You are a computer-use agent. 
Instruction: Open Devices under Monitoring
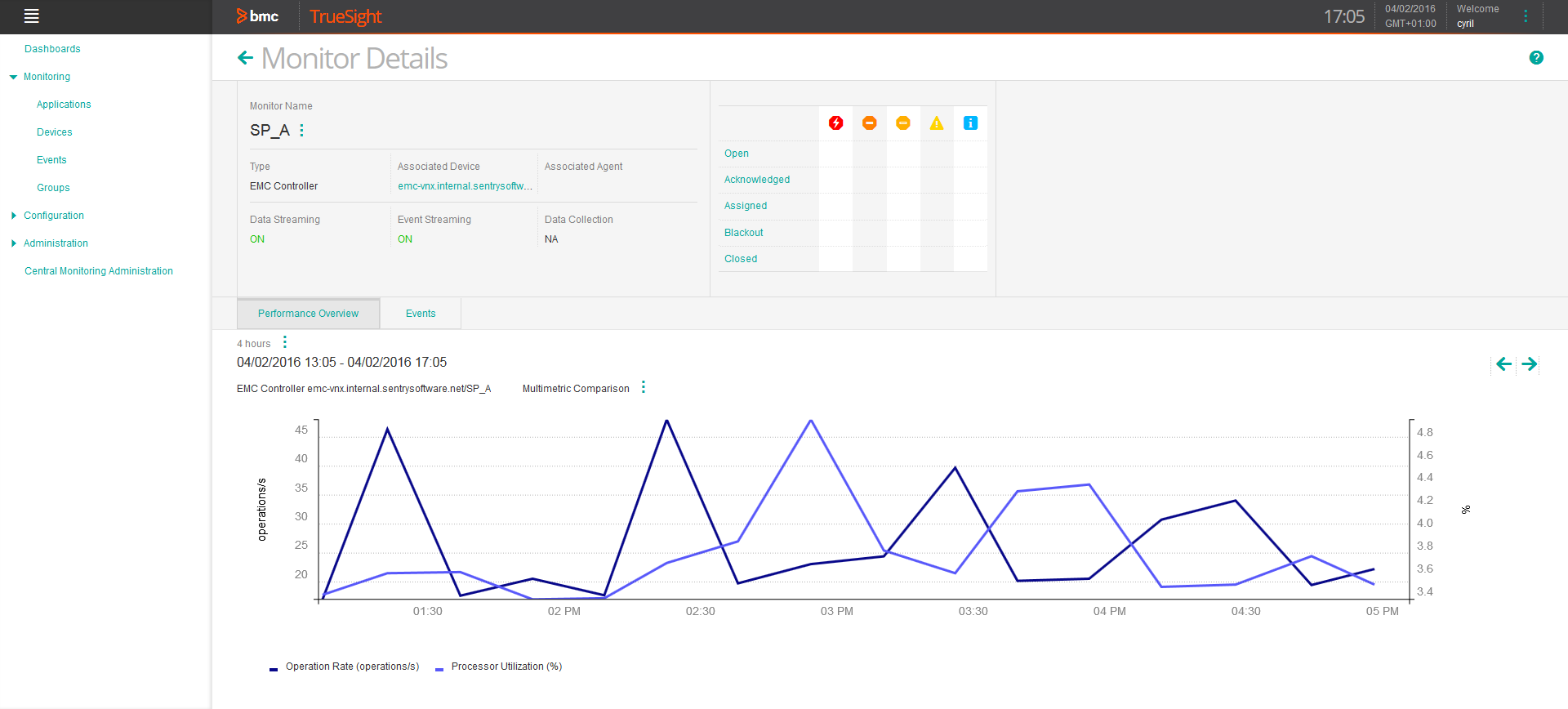click(55, 132)
